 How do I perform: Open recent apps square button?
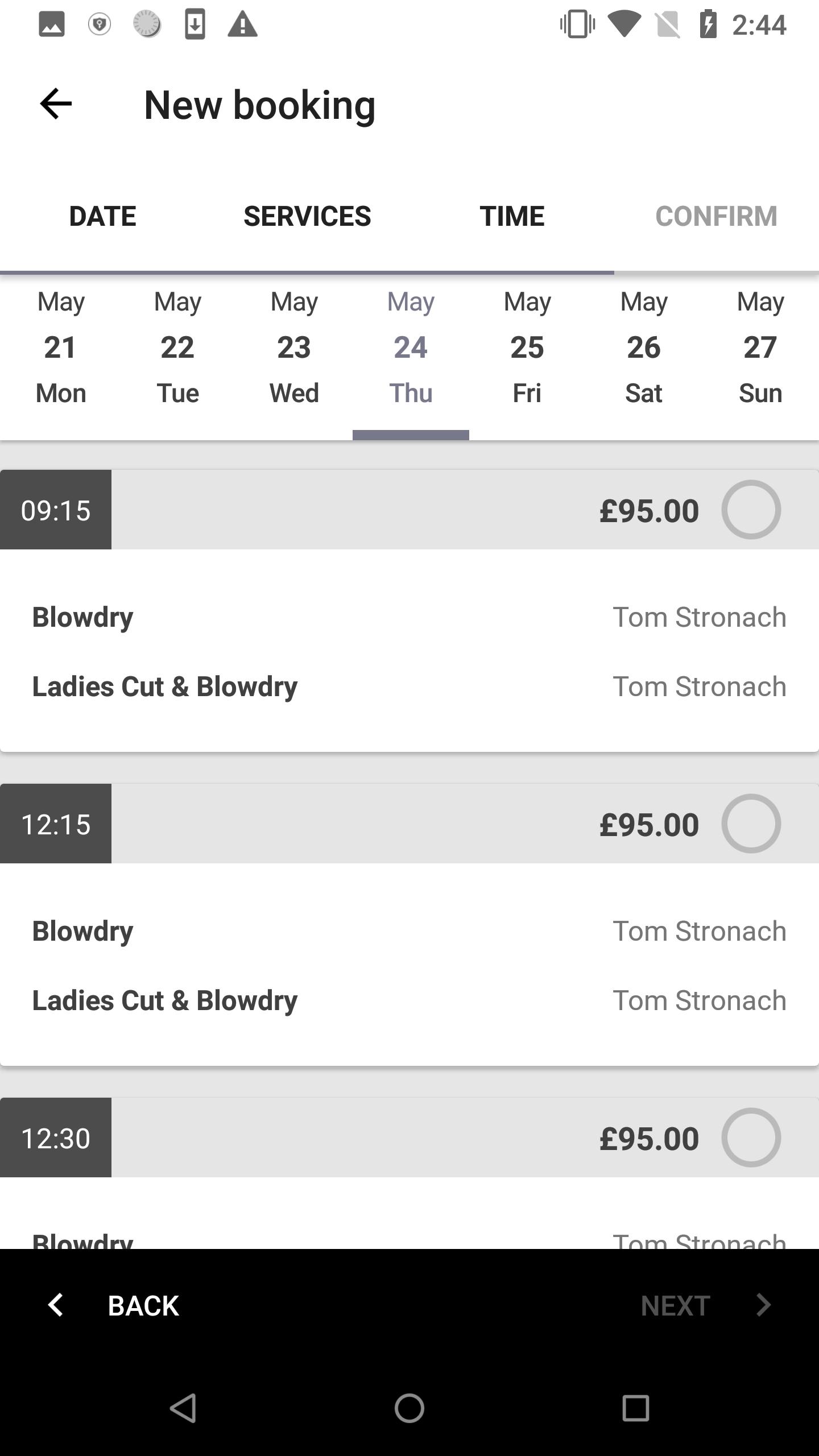coord(636,1408)
